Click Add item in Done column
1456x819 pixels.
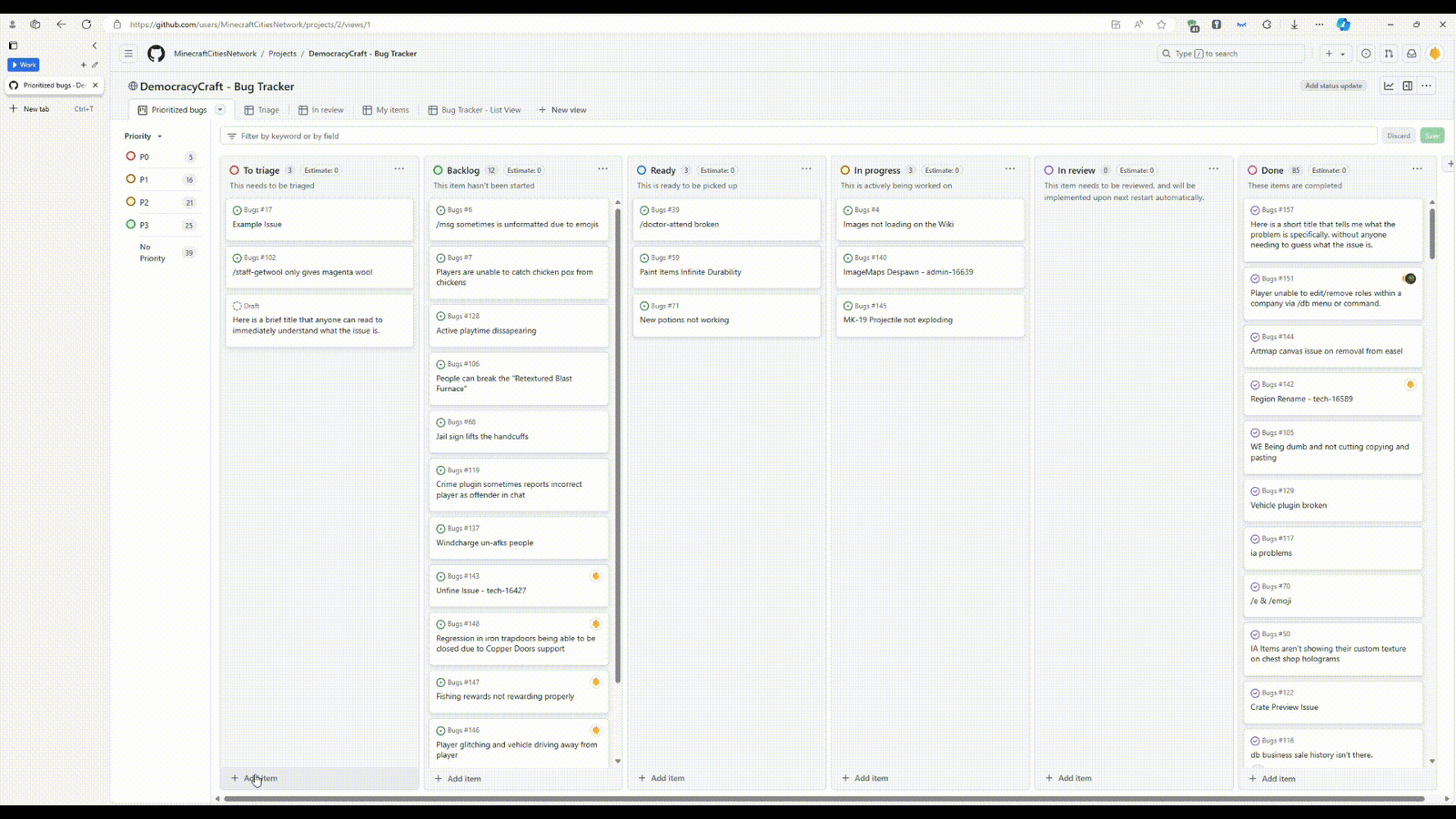point(1339,778)
